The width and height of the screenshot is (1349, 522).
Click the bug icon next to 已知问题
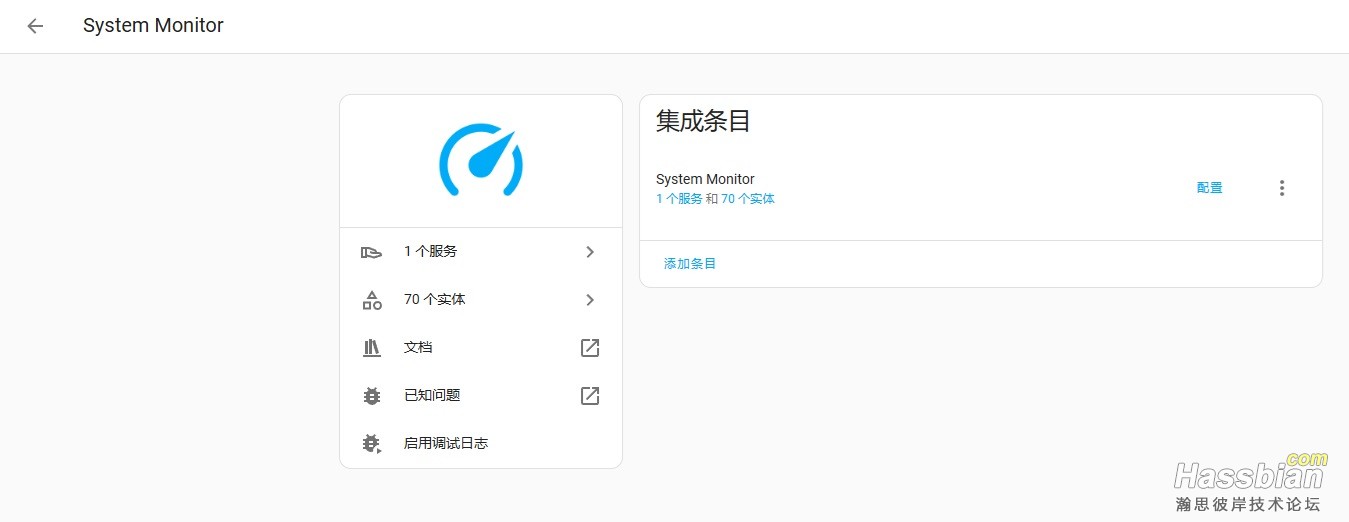[x=371, y=396]
